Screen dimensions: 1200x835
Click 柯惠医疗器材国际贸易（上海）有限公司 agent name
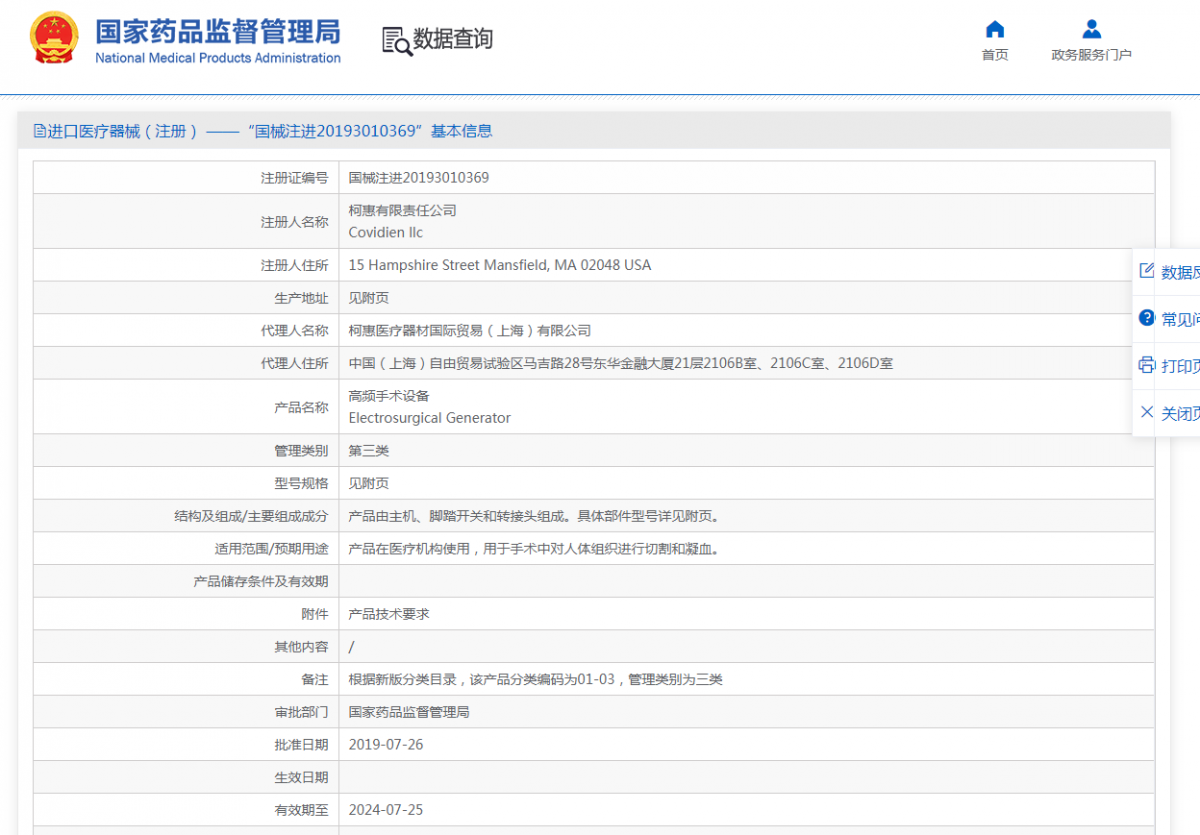pos(470,330)
